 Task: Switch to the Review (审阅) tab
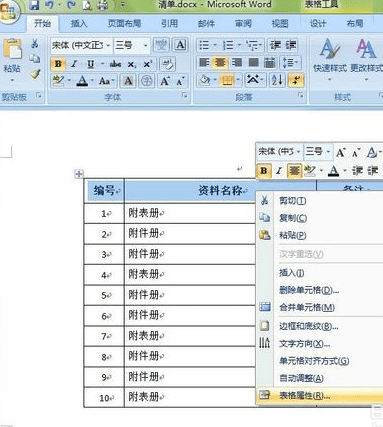243,24
